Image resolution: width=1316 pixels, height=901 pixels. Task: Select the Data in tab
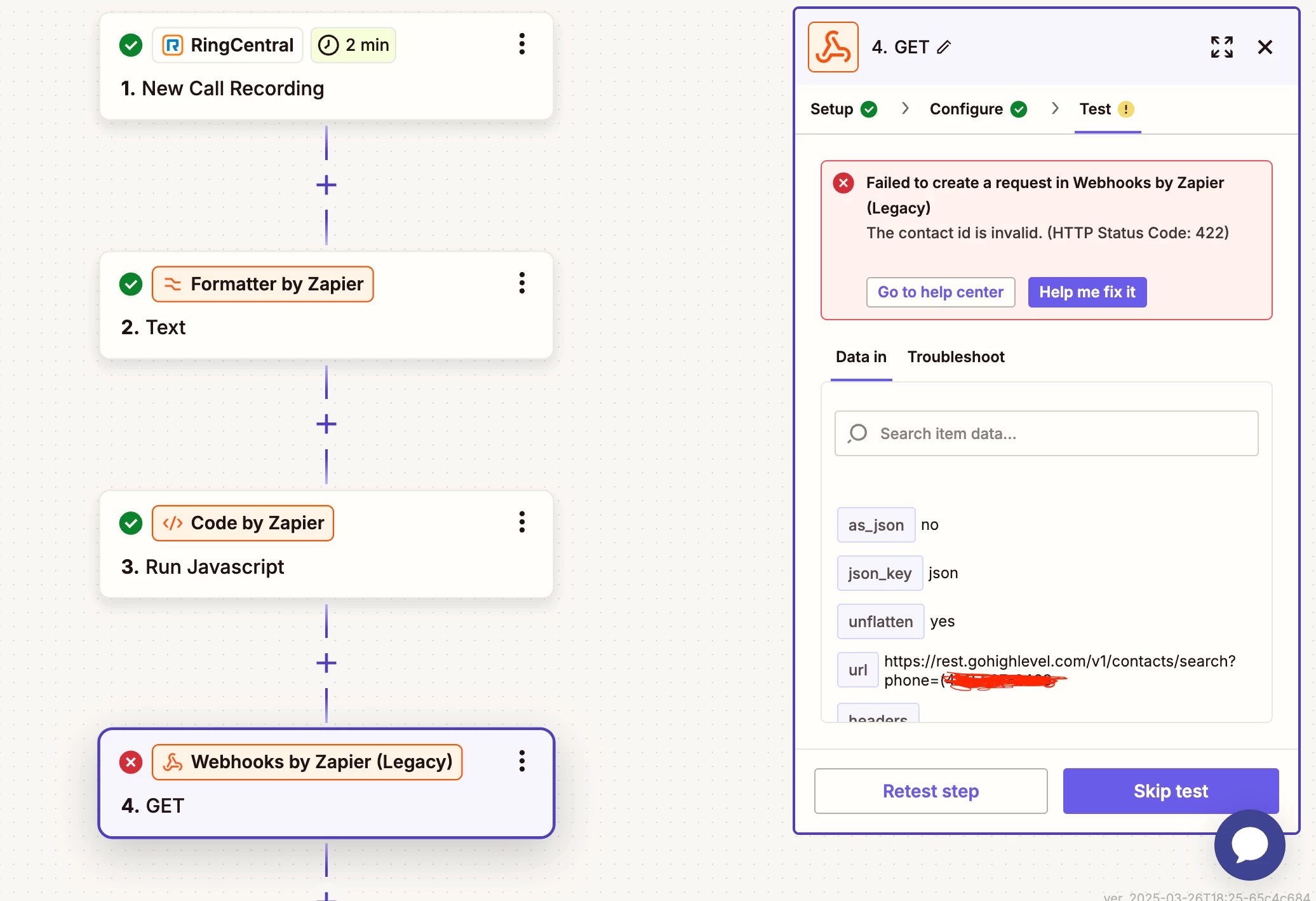pos(861,357)
